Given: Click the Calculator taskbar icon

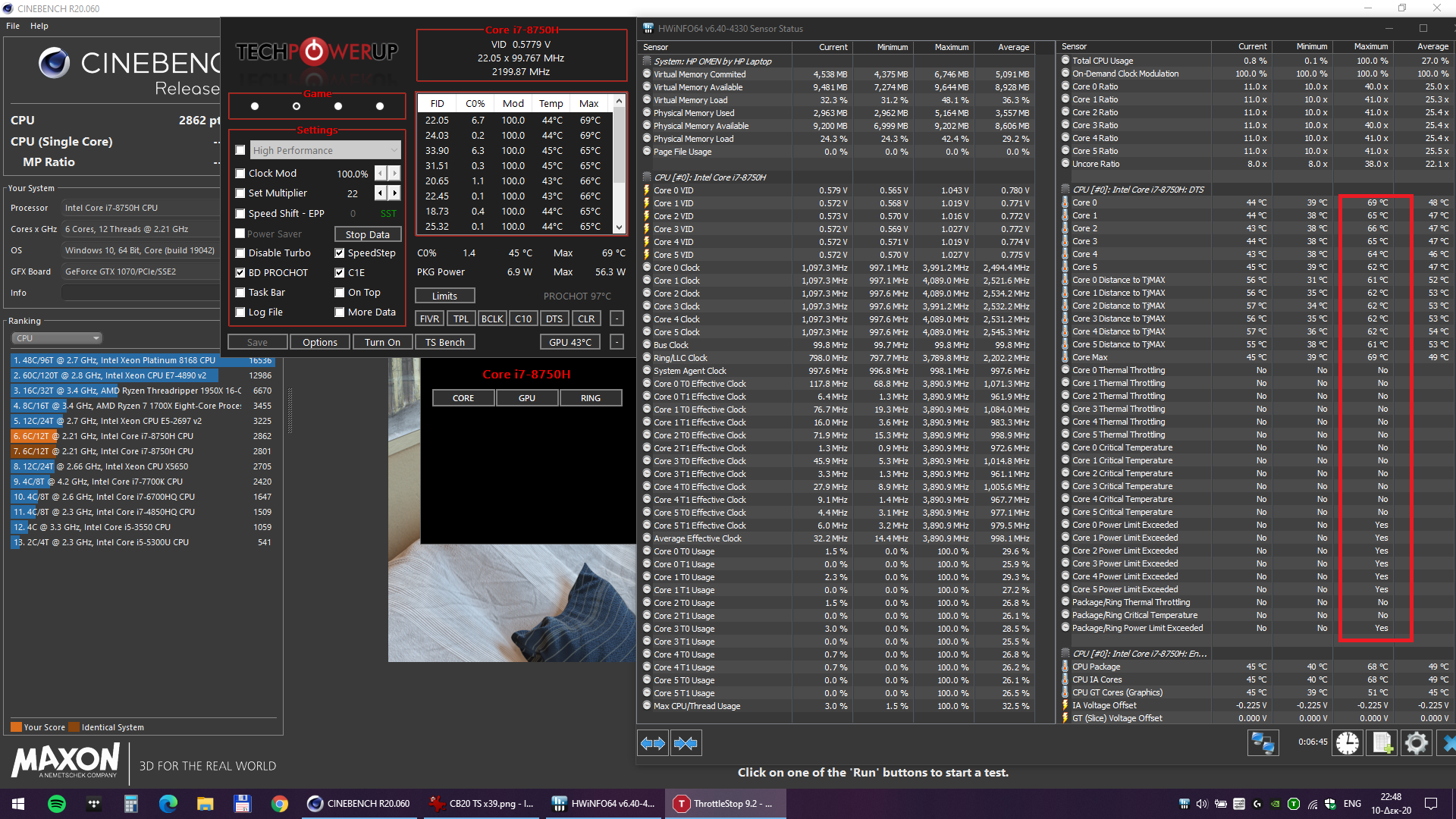Looking at the screenshot, I should click(x=131, y=804).
